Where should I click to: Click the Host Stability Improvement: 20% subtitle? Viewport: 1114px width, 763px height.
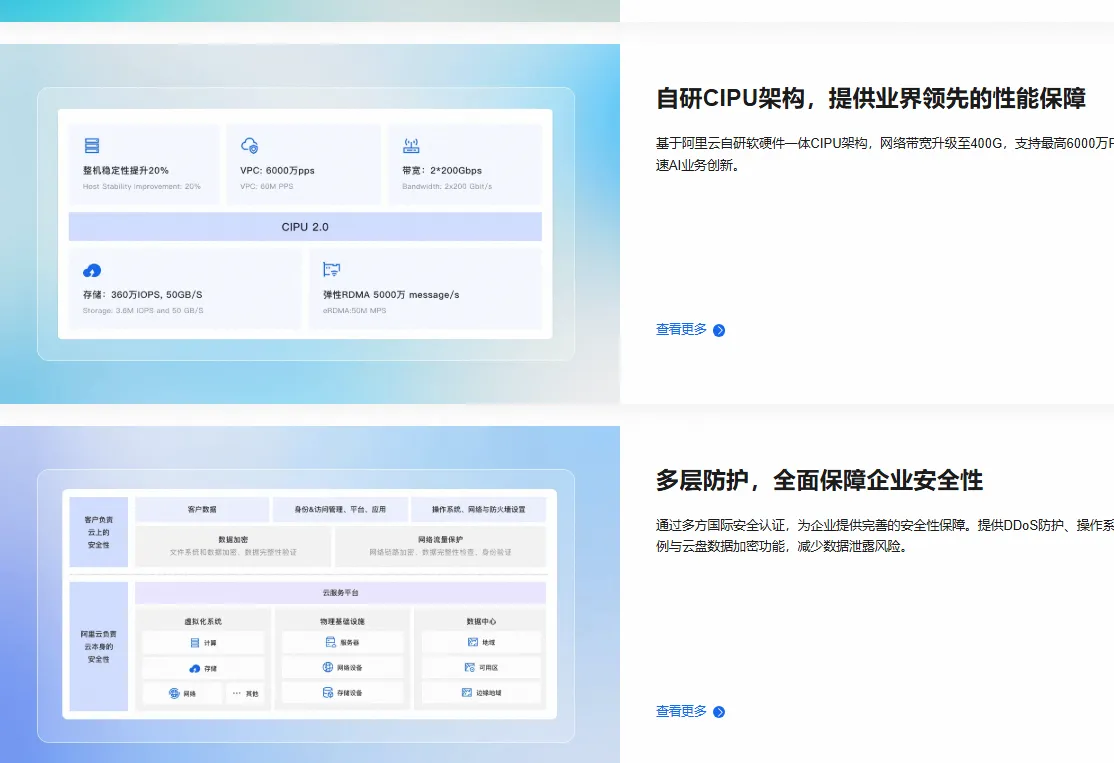141,187
